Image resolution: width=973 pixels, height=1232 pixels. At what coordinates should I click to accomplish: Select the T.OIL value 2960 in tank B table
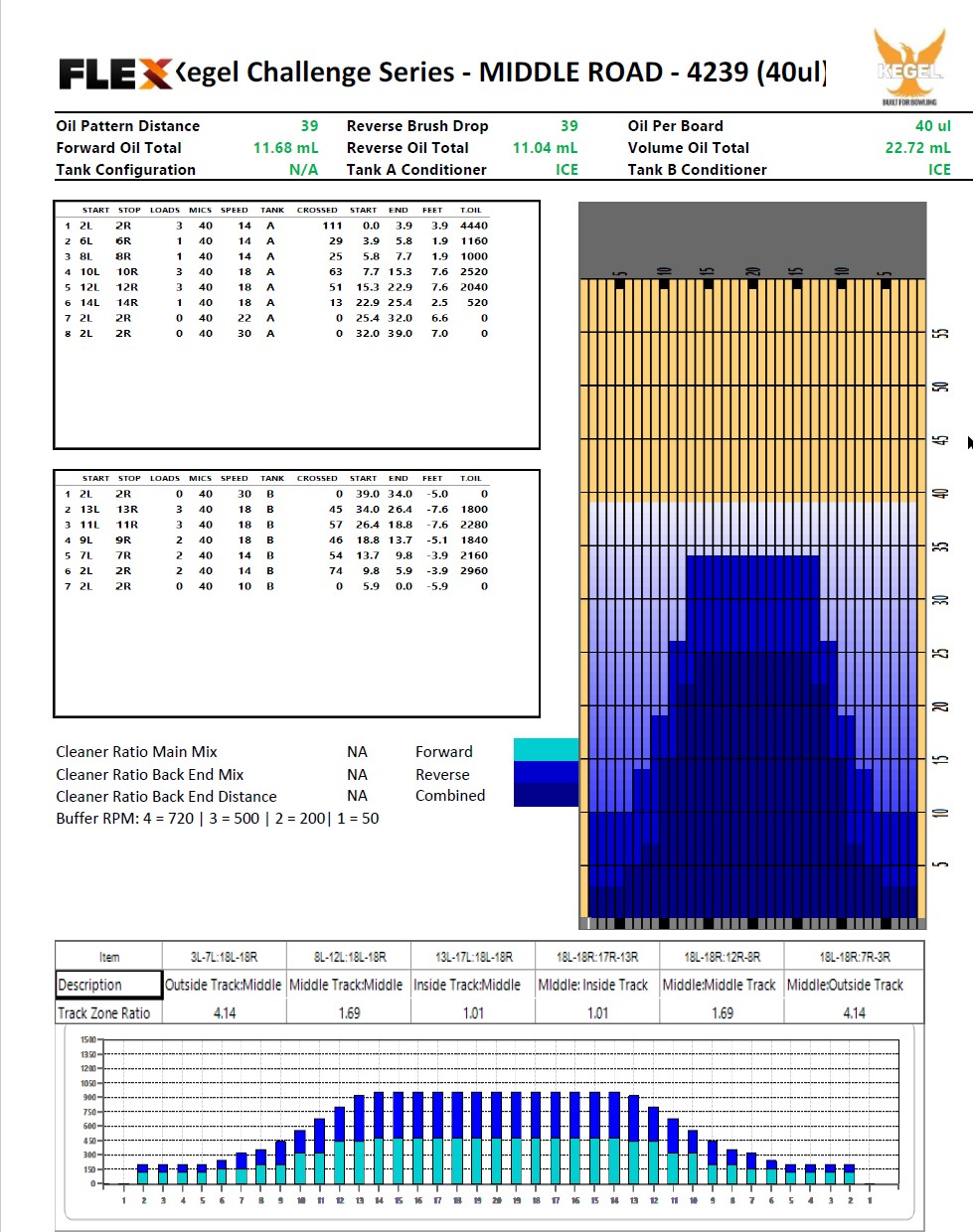[x=474, y=571]
